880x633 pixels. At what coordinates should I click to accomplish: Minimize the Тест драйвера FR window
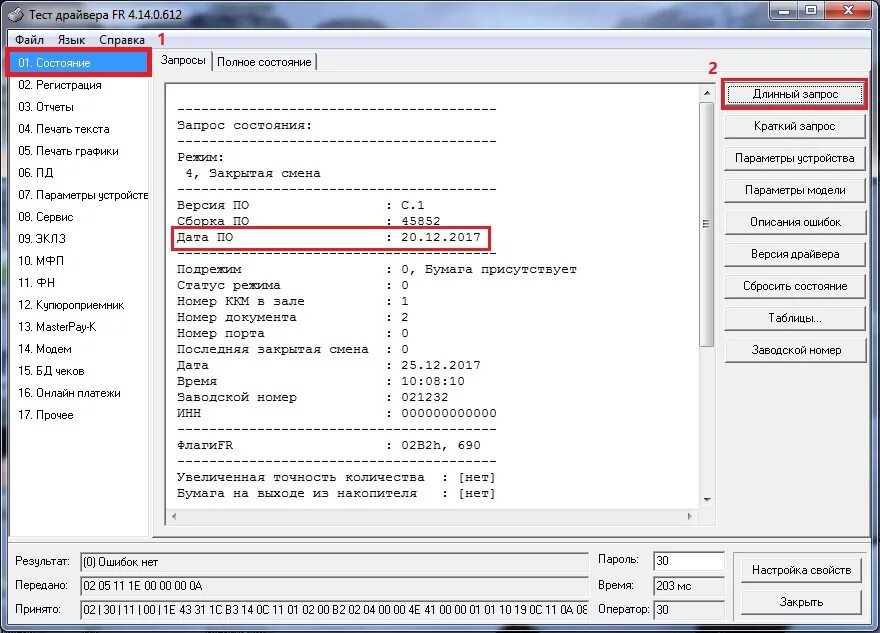point(785,11)
